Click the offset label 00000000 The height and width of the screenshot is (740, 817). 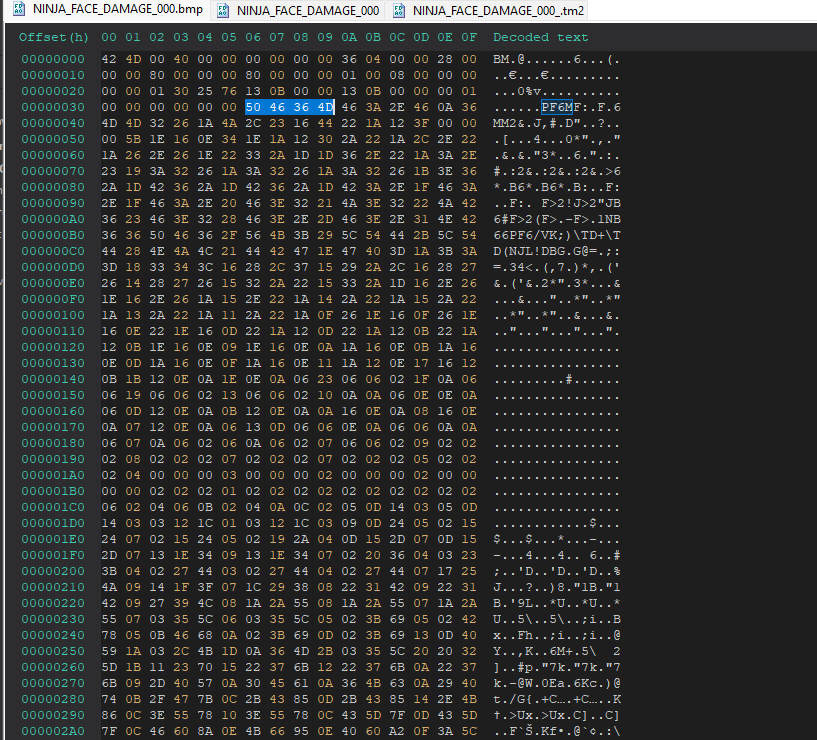tap(52, 58)
